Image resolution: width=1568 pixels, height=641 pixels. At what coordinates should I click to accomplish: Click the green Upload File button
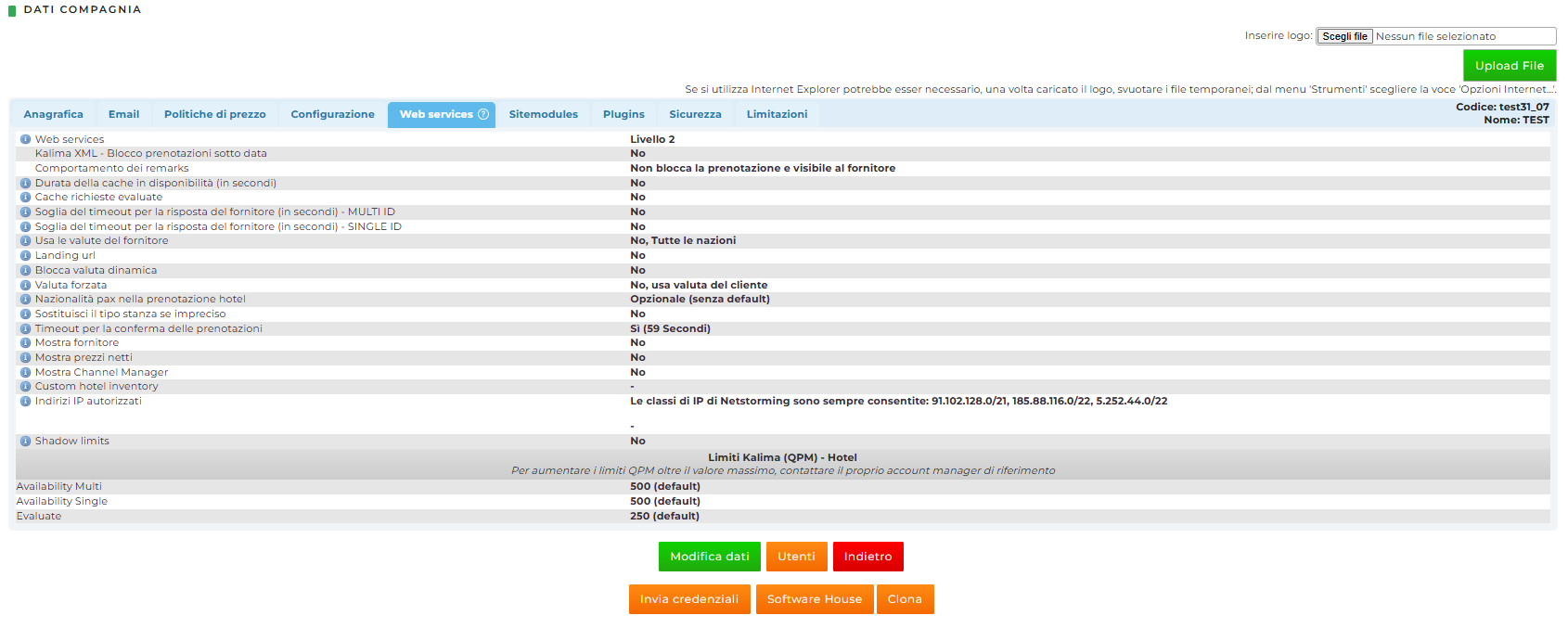pos(1510,66)
